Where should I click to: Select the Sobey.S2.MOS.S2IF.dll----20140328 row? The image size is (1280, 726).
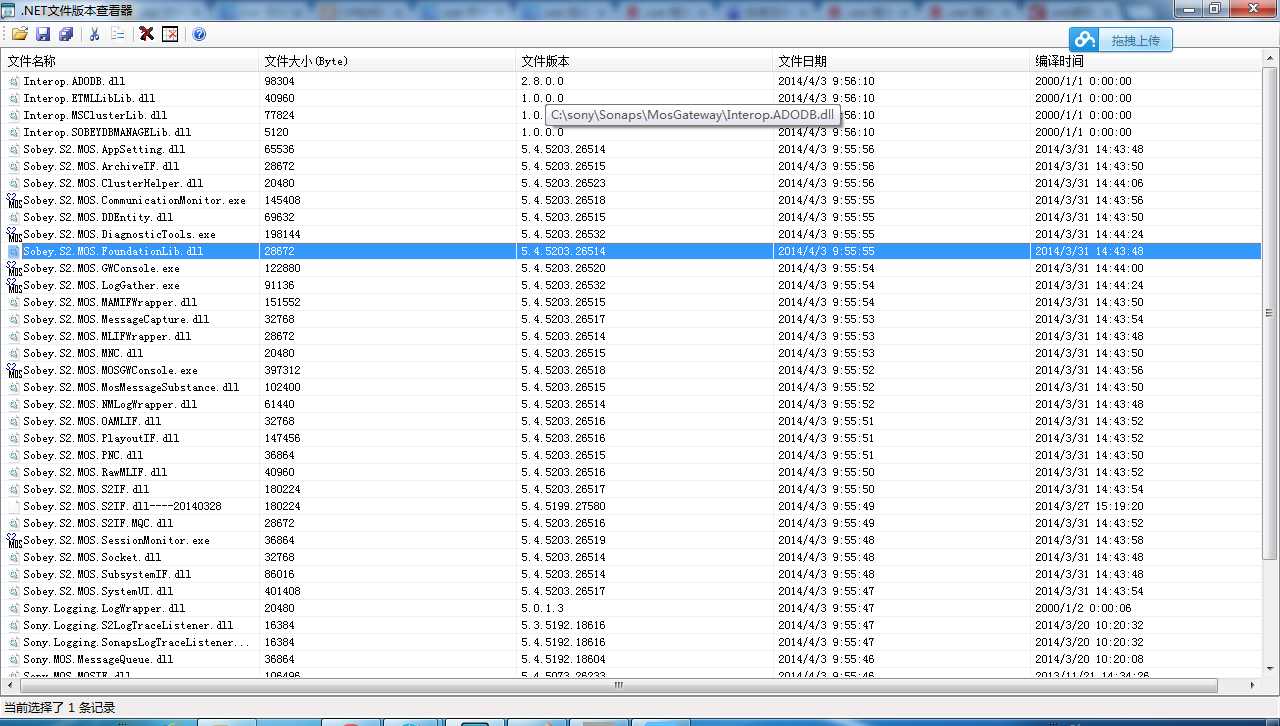[631, 506]
